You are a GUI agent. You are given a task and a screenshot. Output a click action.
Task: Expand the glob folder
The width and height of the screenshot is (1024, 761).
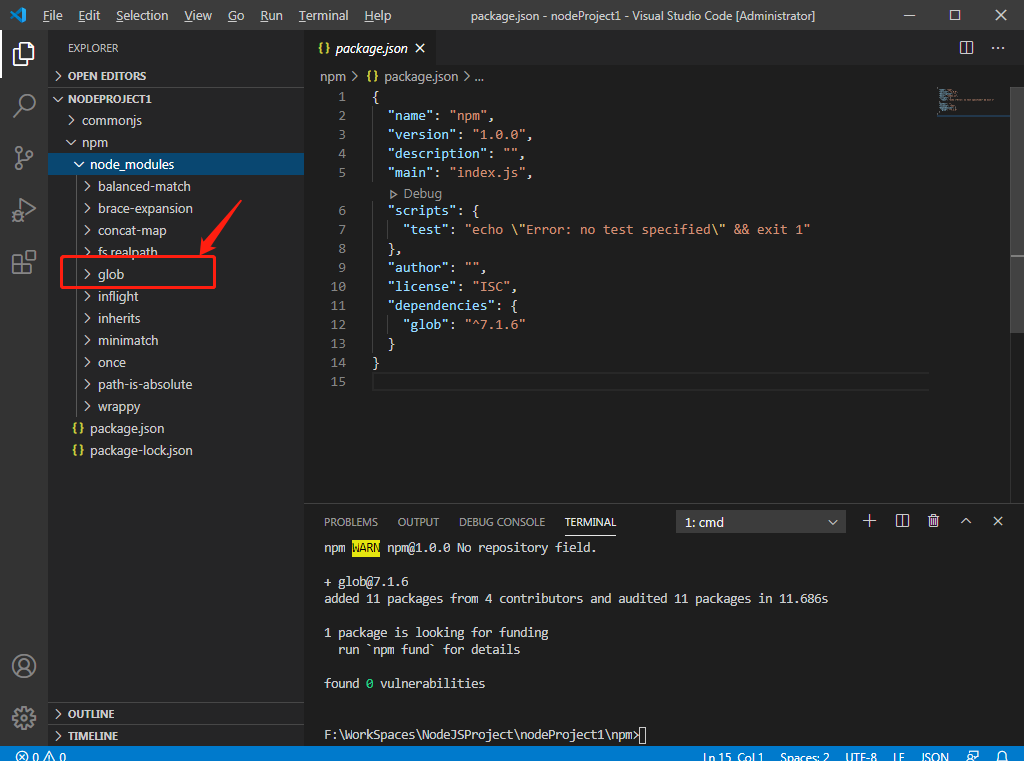coord(176,274)
